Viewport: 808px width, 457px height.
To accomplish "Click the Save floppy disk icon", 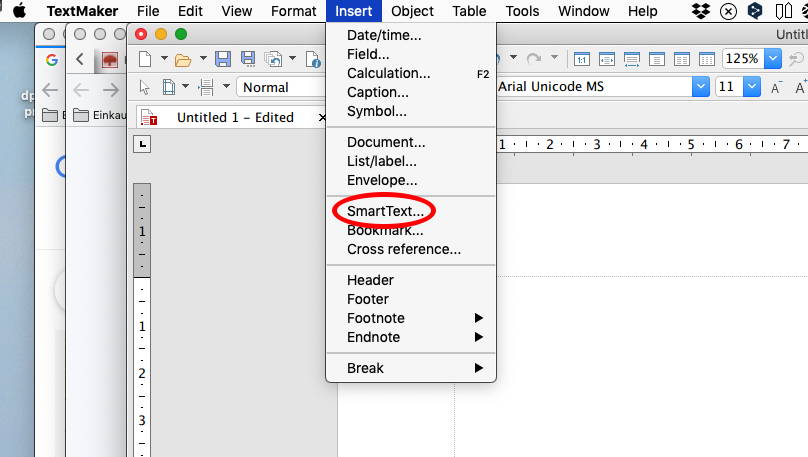I will click(x=223, y=59).
